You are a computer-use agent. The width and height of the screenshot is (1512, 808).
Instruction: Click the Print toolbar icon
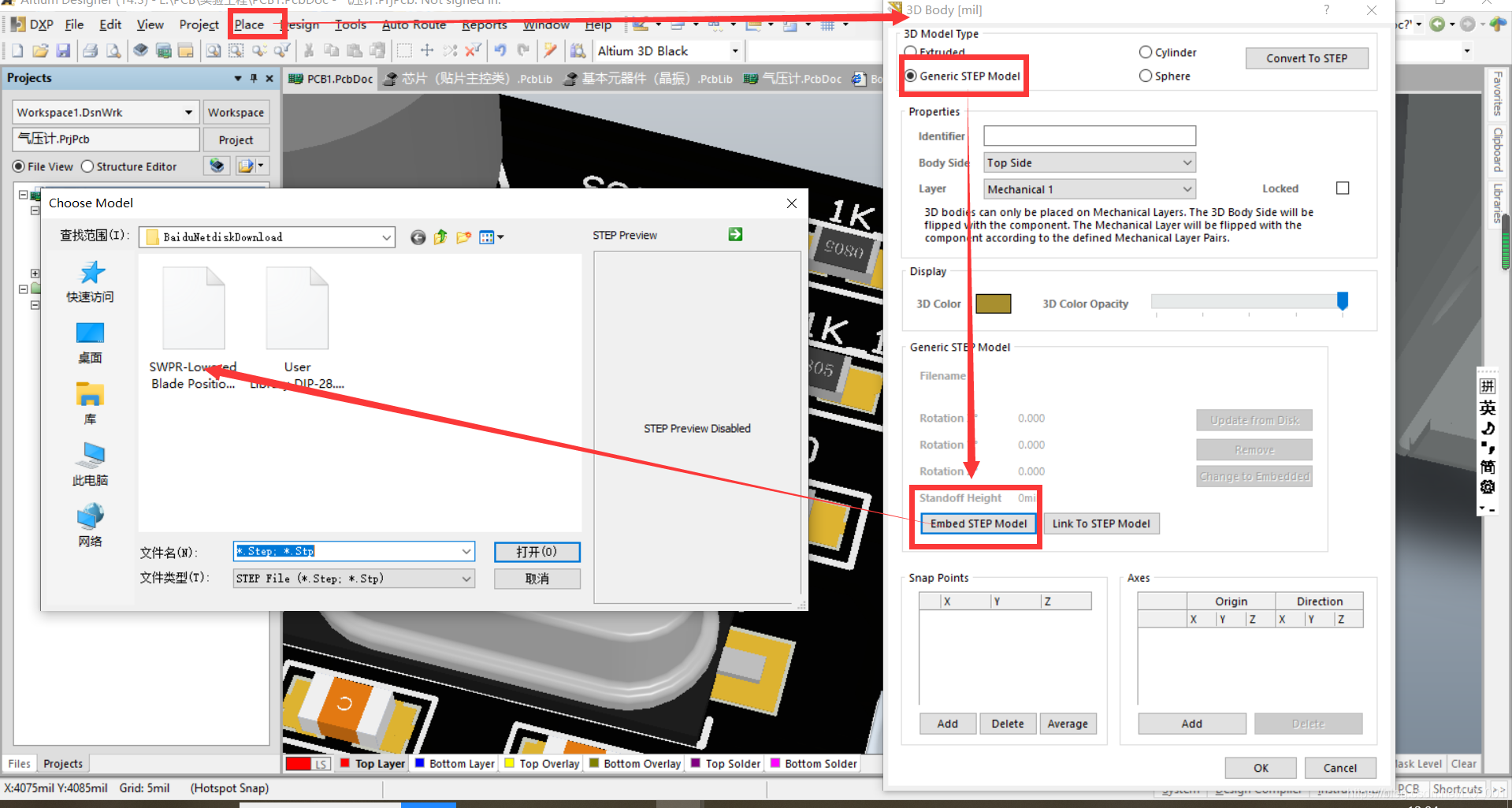coord(90,51)
